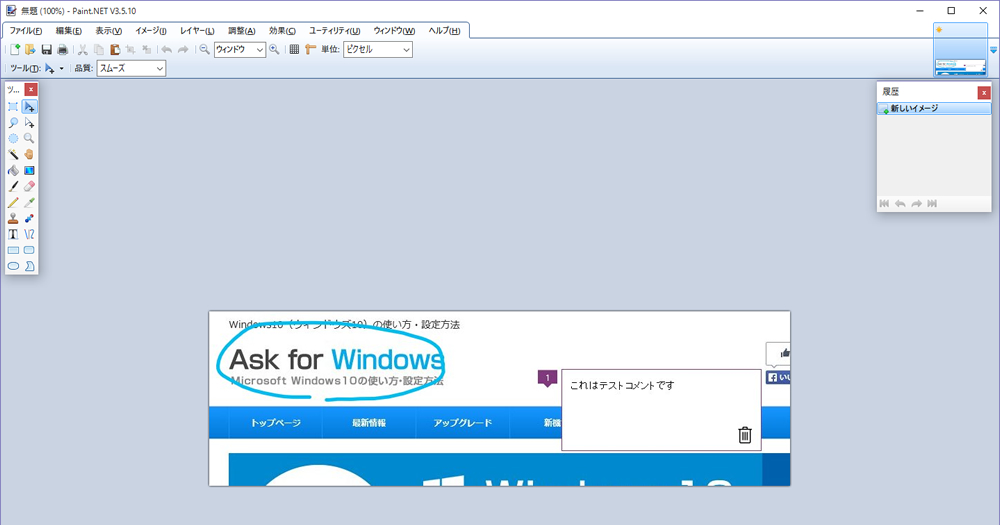This screenshot has height=525, width=1000.
Task: Click the Deselect toolbar icon
Action: [147, 49]
